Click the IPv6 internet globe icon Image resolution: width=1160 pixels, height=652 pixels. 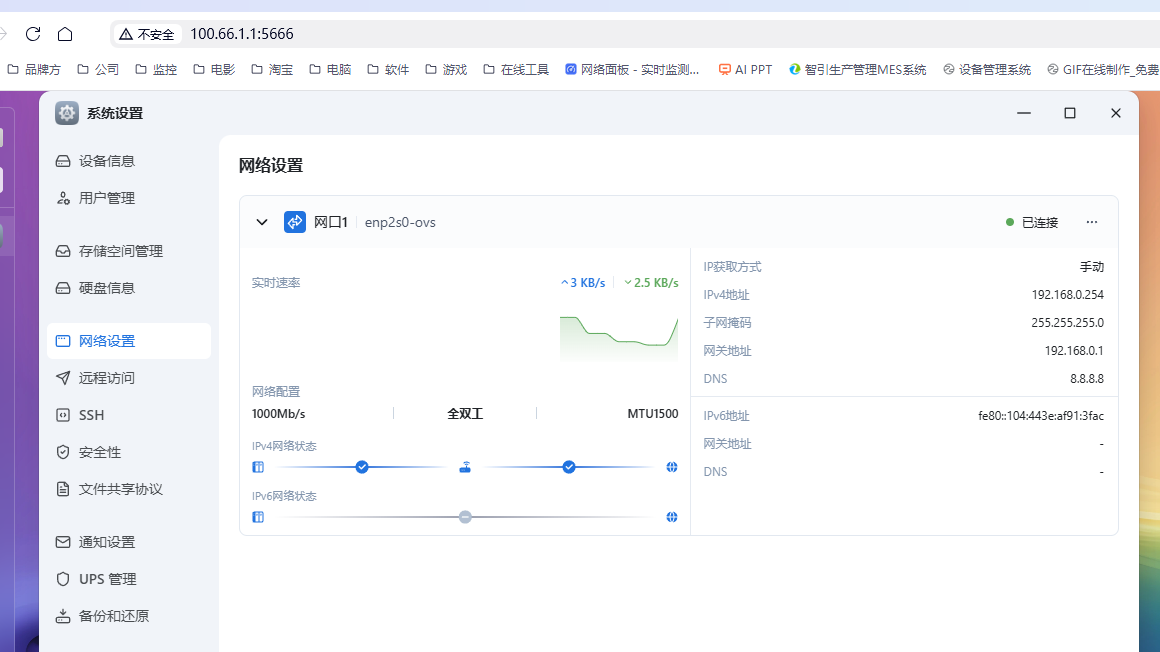point(672,517)
